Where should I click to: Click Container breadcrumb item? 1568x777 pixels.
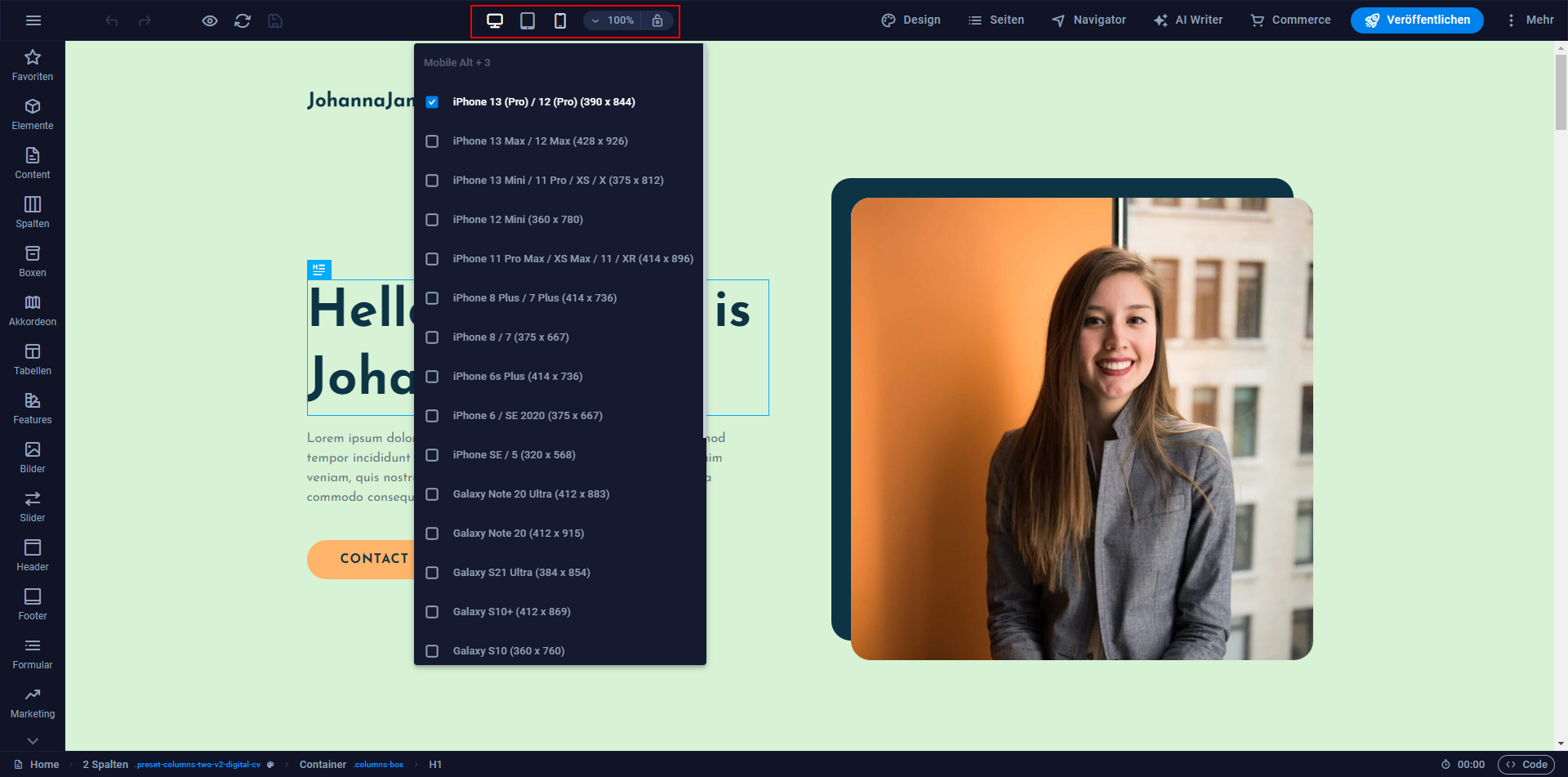[323, 765]
